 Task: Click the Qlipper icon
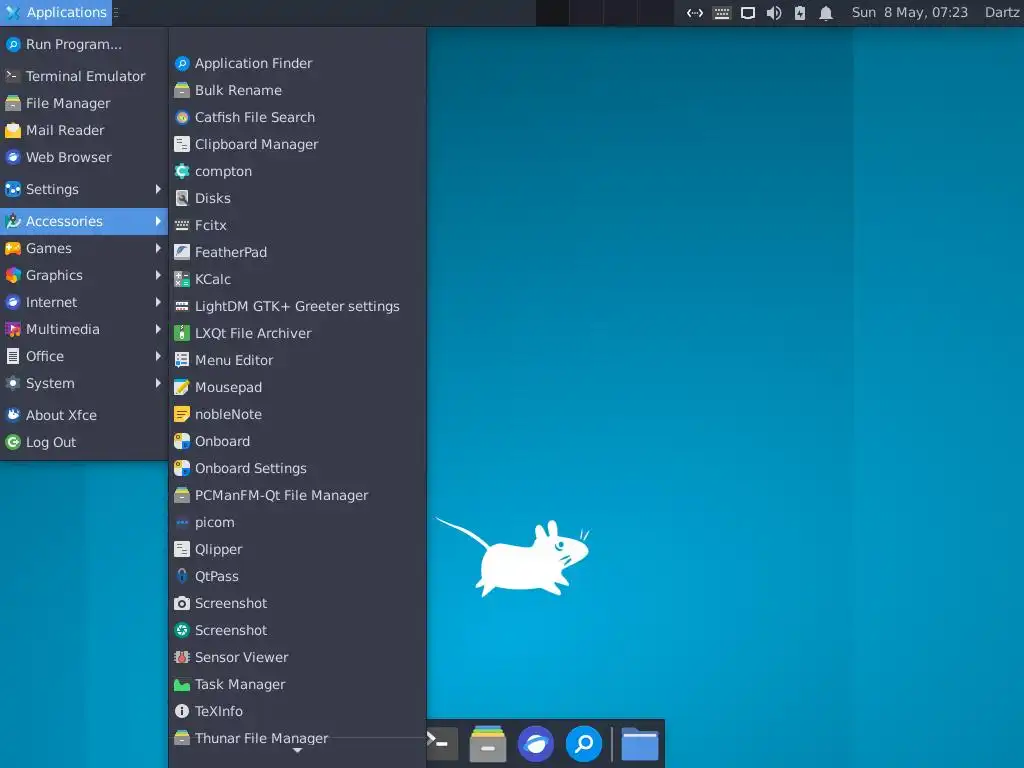pos(182,549)
